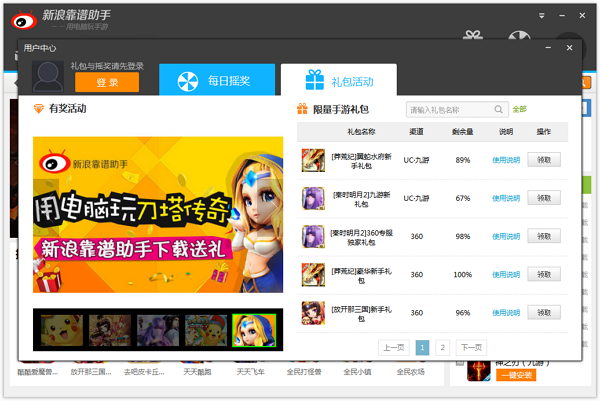Click the 全民打怪兽 game label in main window
This screenshot has height=401, width=600.
tap(304, 372)
